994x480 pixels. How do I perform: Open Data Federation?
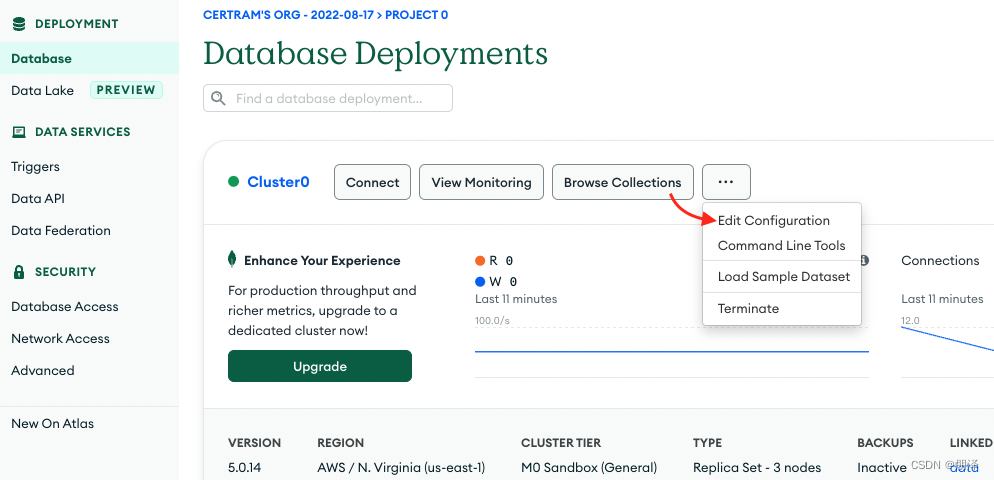point(61,230)
